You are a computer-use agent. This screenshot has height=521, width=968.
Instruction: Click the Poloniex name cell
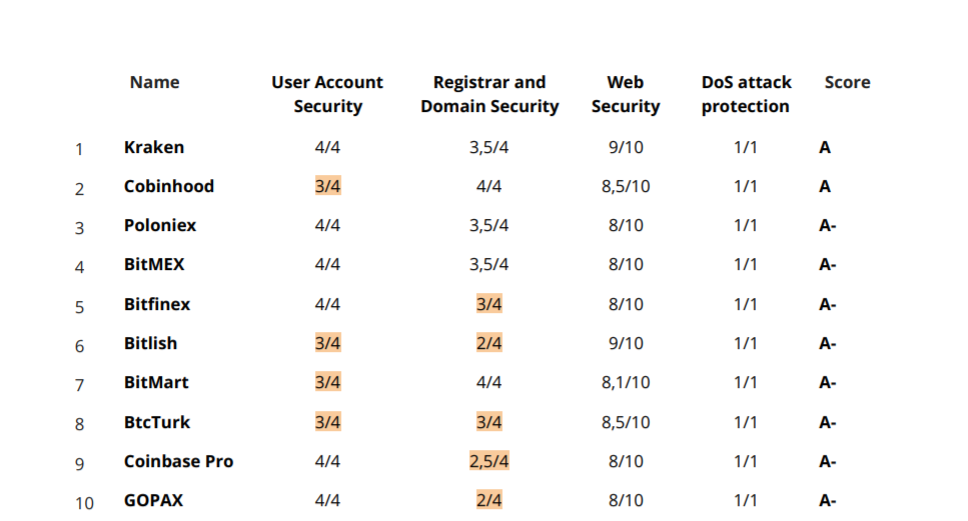coord(160,225)
